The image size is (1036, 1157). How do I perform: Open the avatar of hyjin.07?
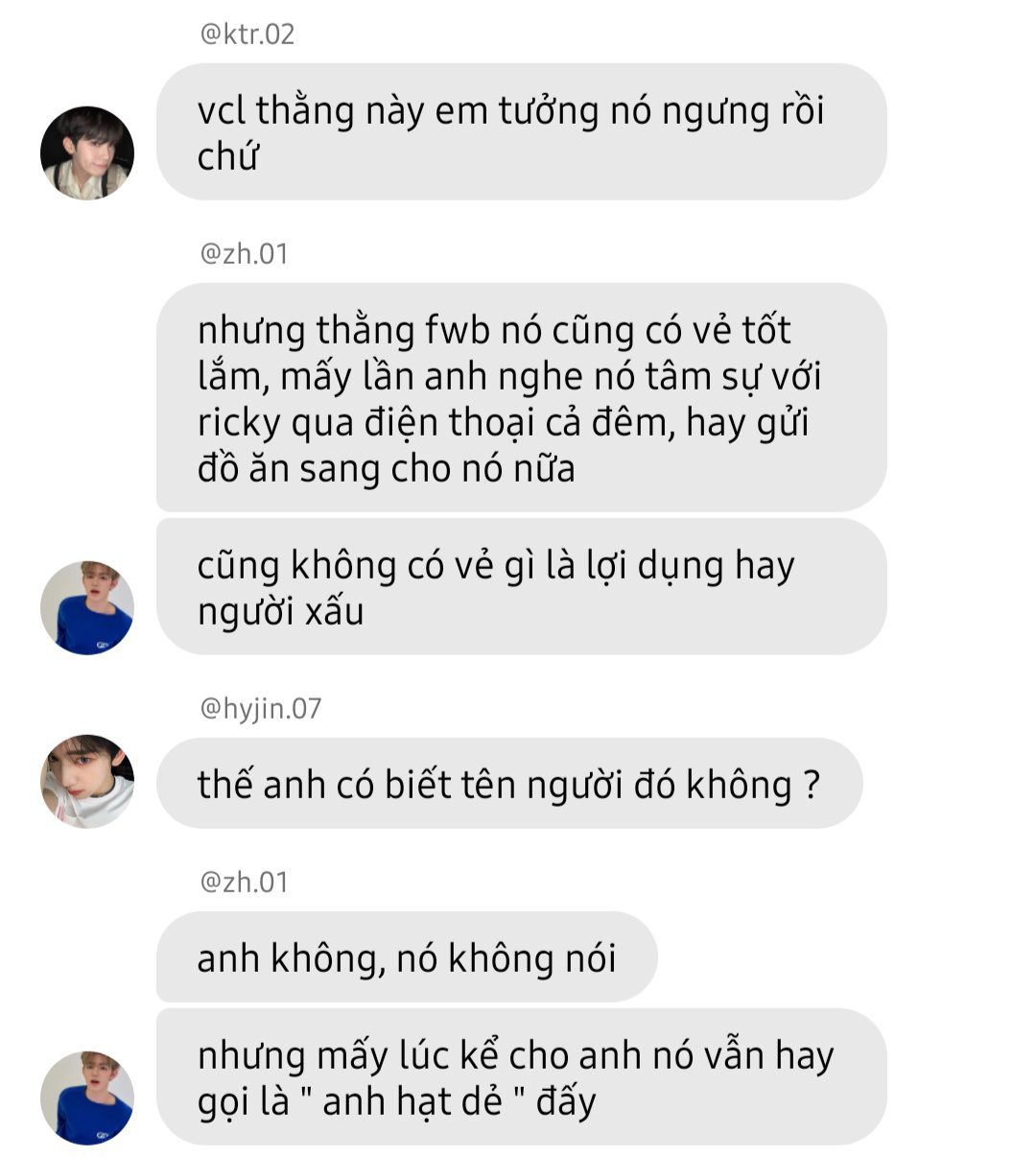(x=86, y=782)
